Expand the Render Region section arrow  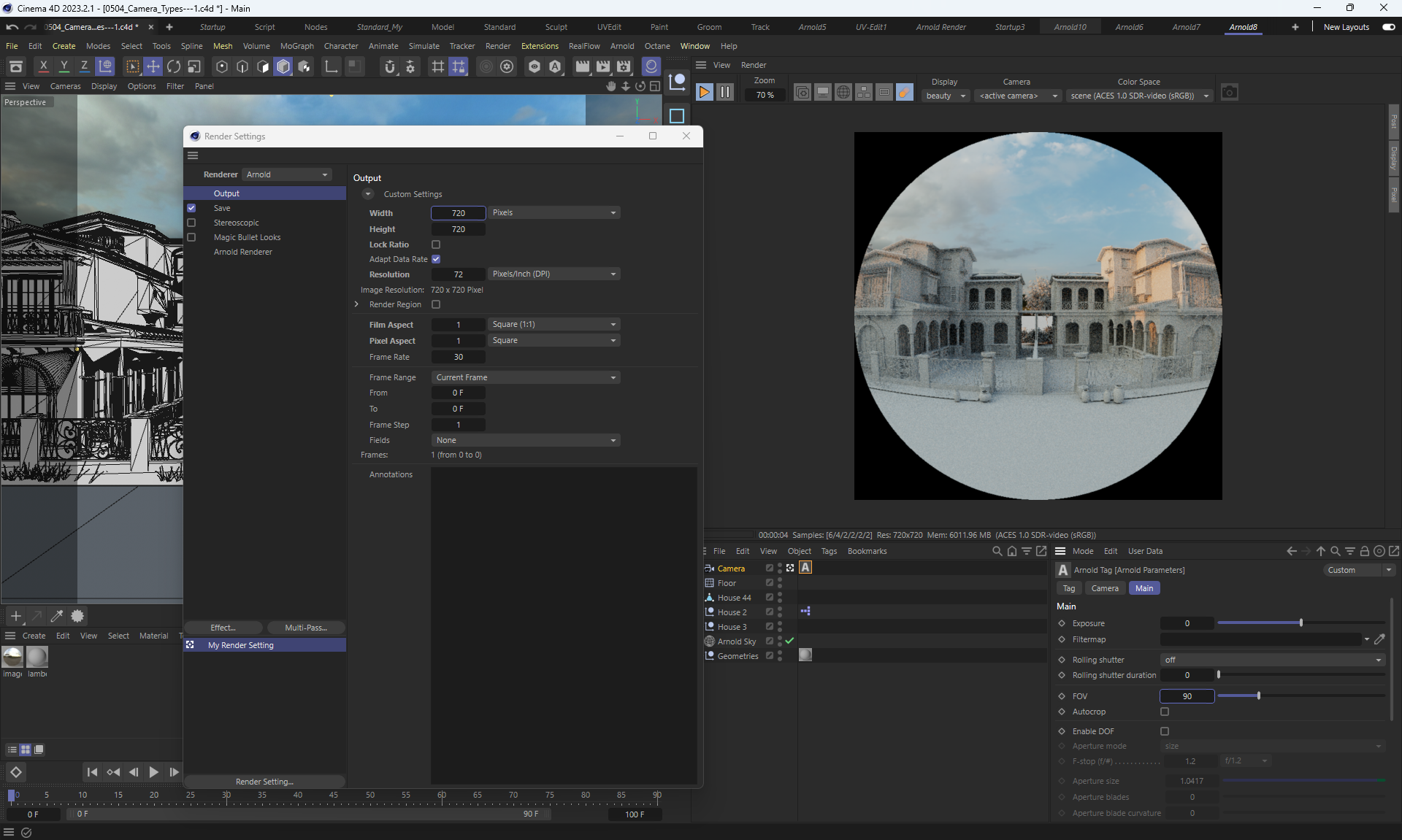tap(356, 304)
